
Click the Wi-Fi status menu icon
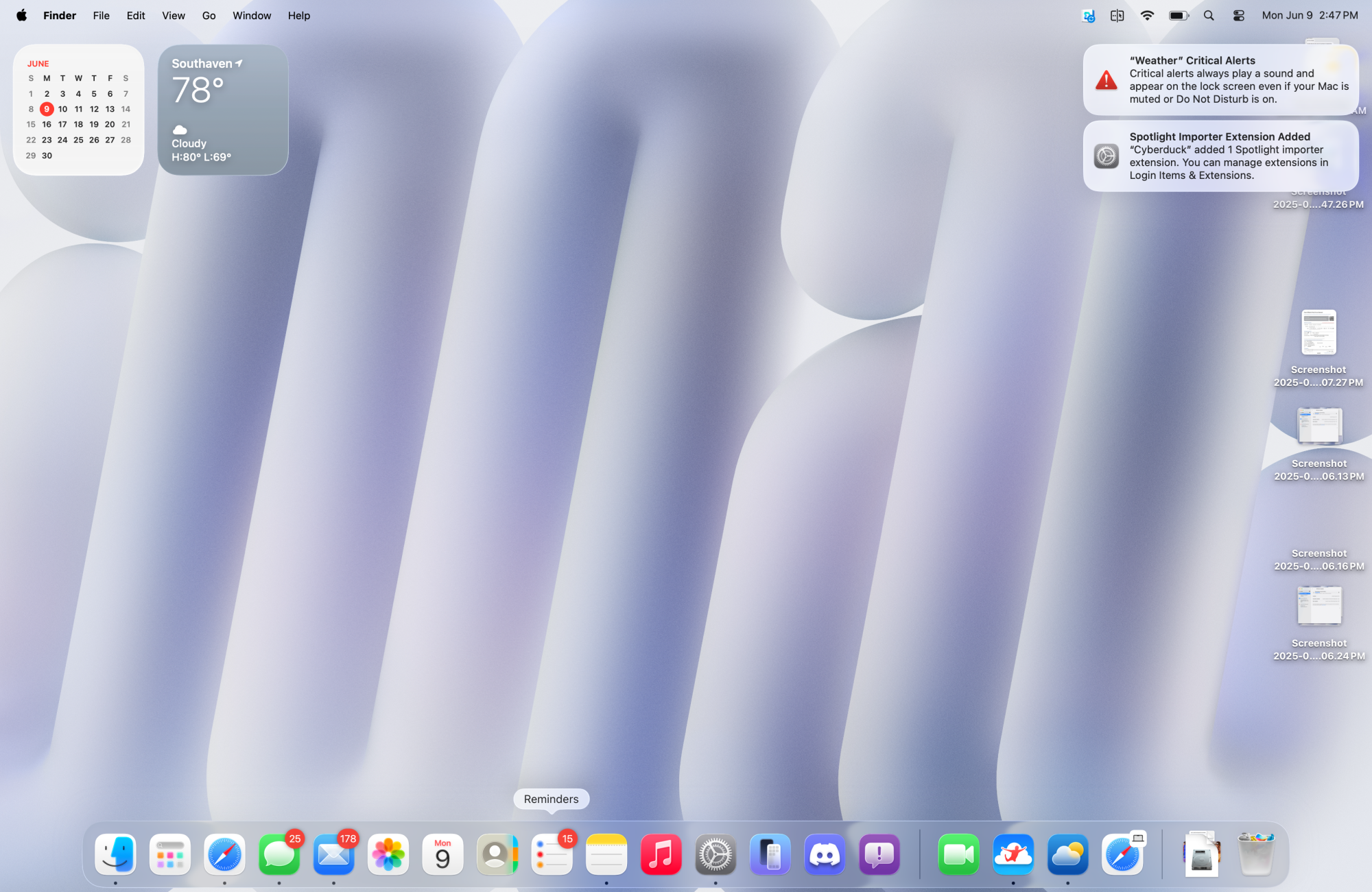click(x=1147, y=15)
